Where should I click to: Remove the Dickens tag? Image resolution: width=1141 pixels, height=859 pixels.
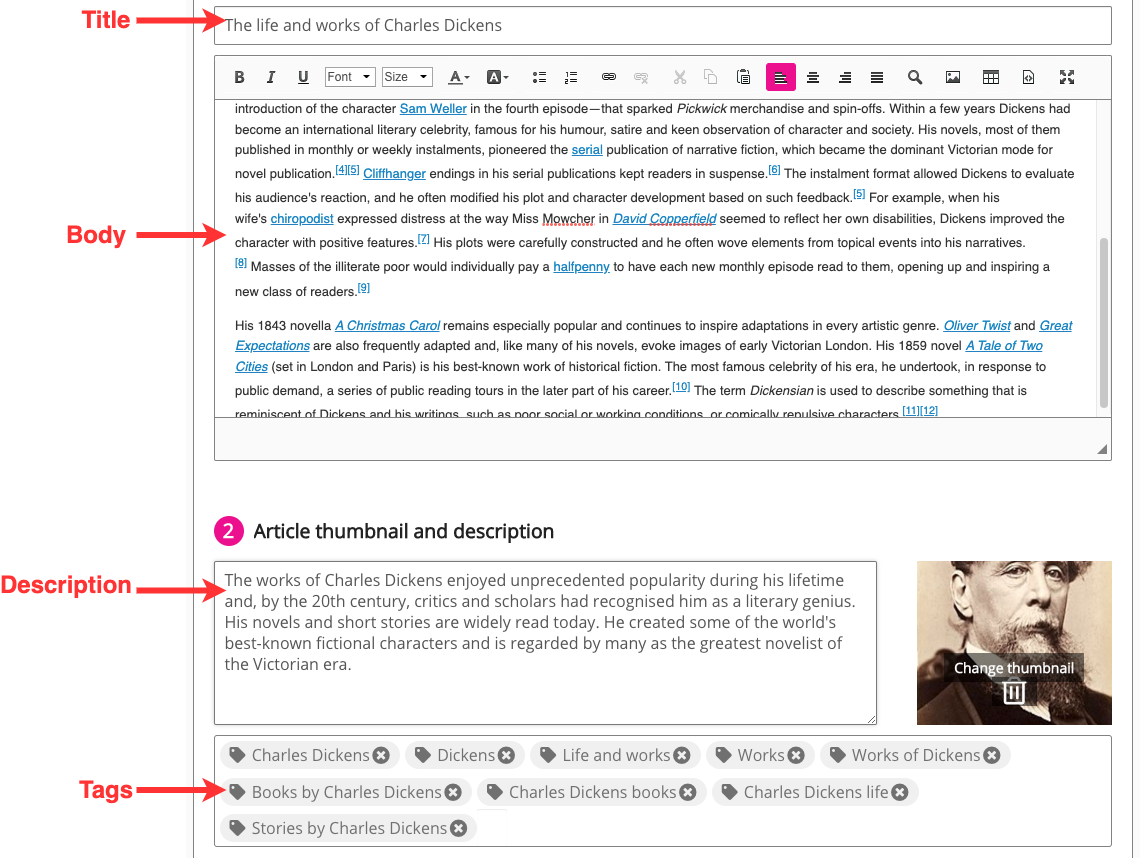click(507, 755)
